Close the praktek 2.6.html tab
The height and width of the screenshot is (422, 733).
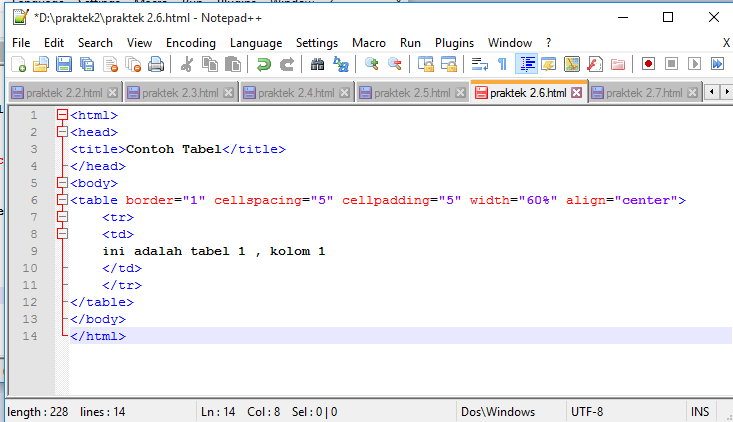coord(577,93)
